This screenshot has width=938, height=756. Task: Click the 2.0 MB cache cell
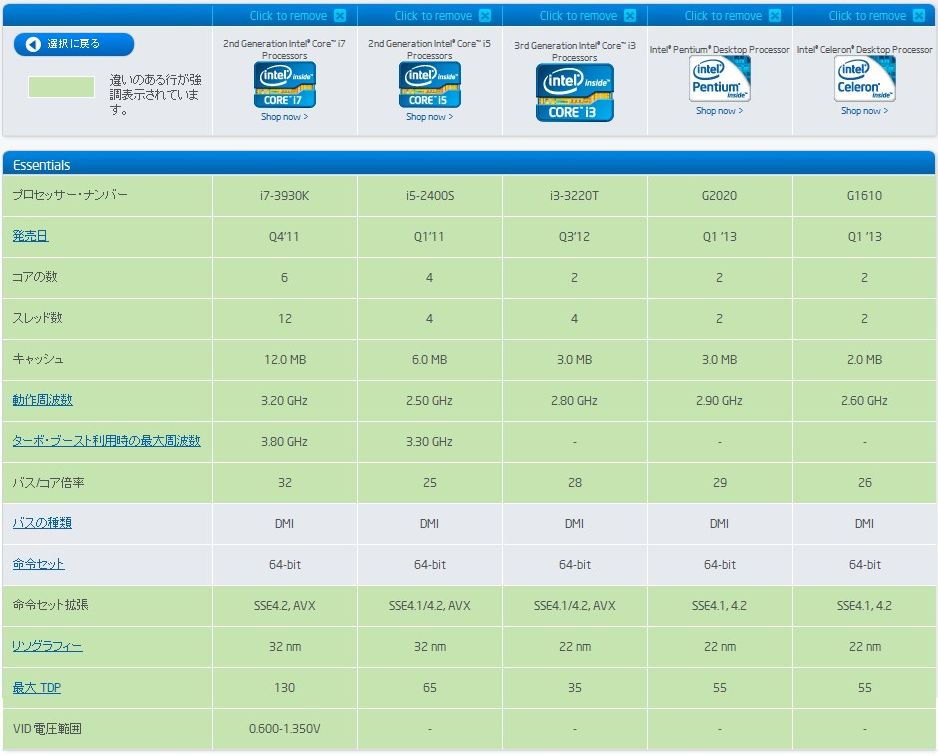point(864,359)
